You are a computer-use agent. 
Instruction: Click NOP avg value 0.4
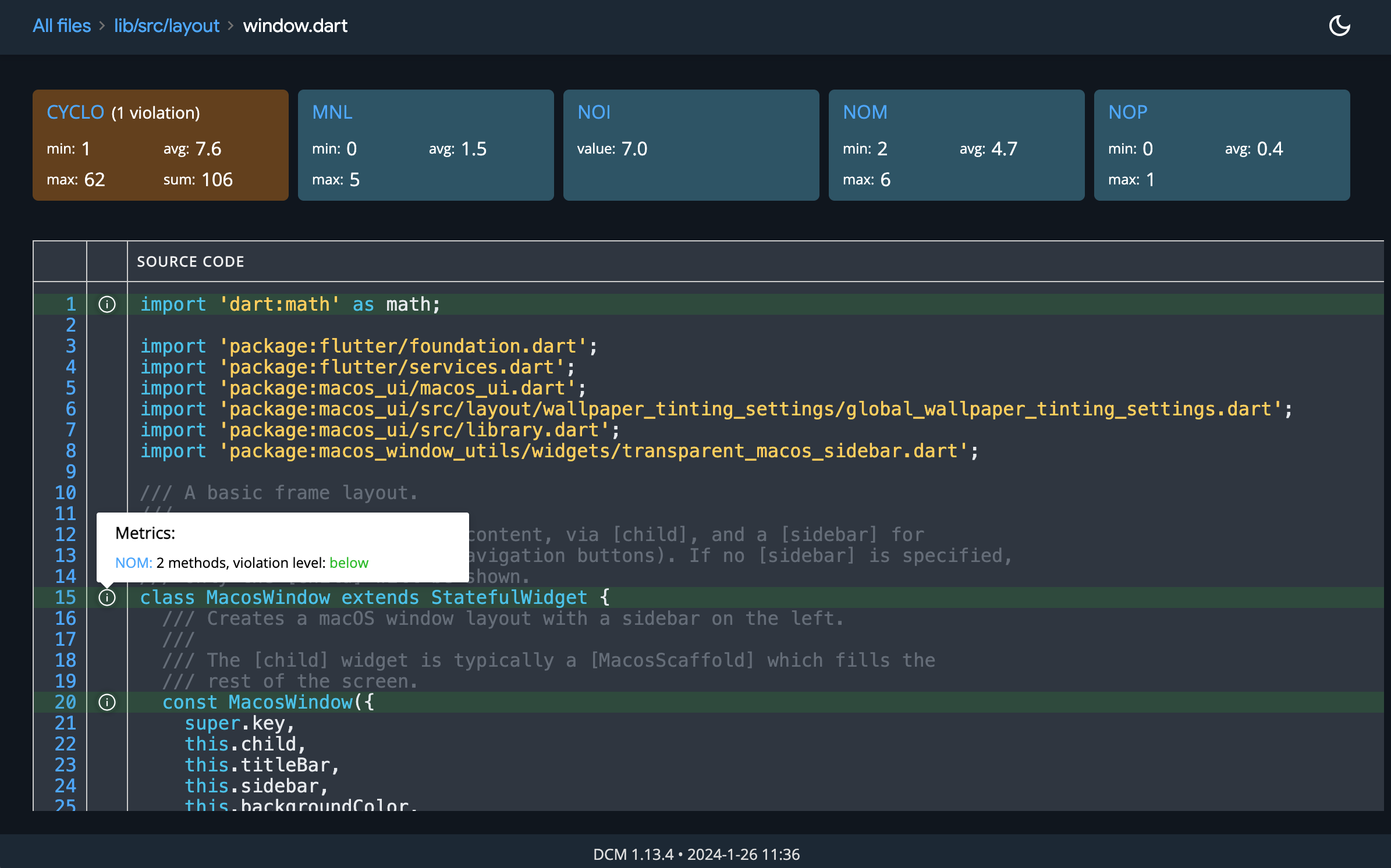1270,149
